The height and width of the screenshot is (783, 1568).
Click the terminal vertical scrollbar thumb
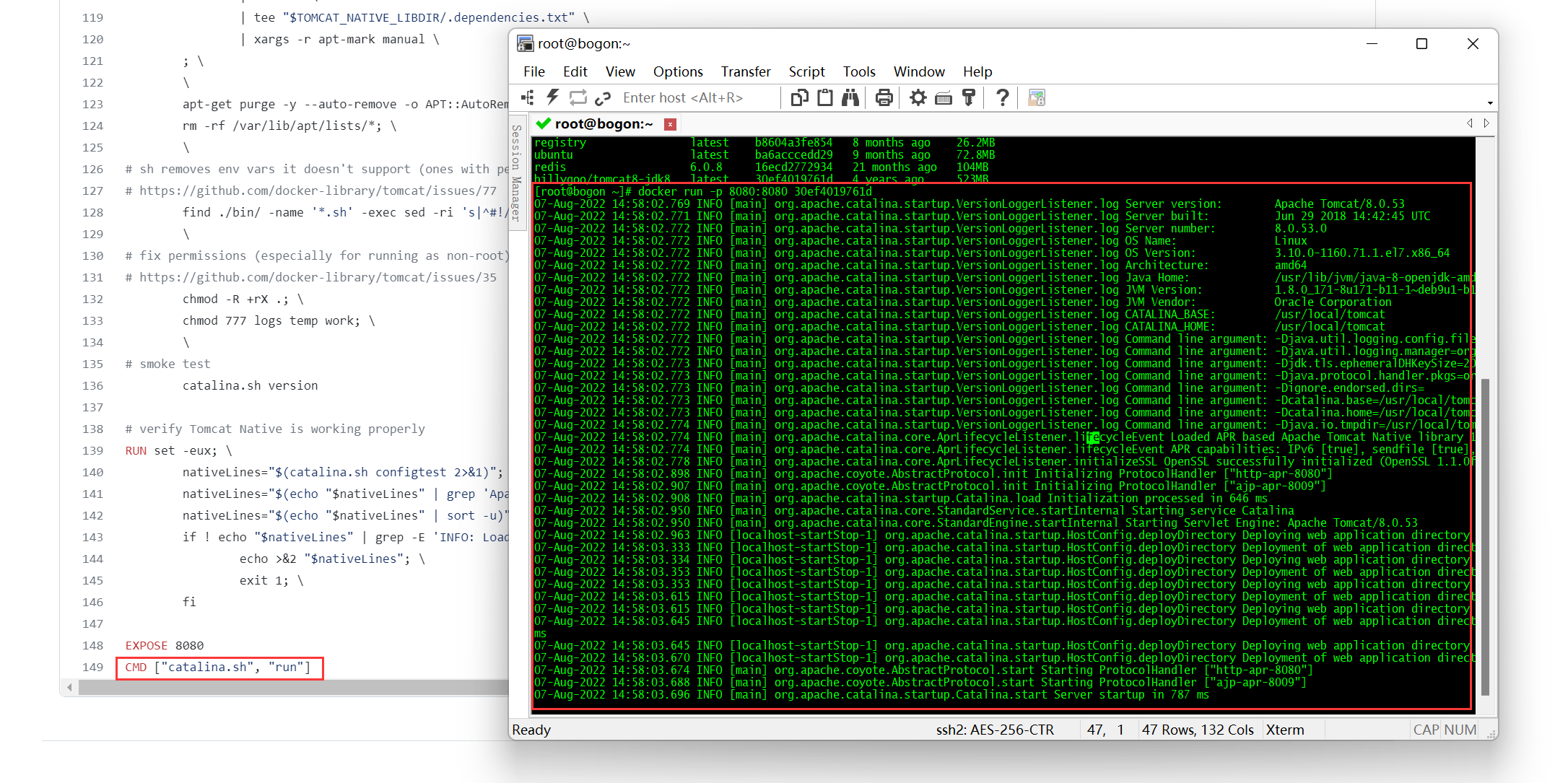[1485, 536]
